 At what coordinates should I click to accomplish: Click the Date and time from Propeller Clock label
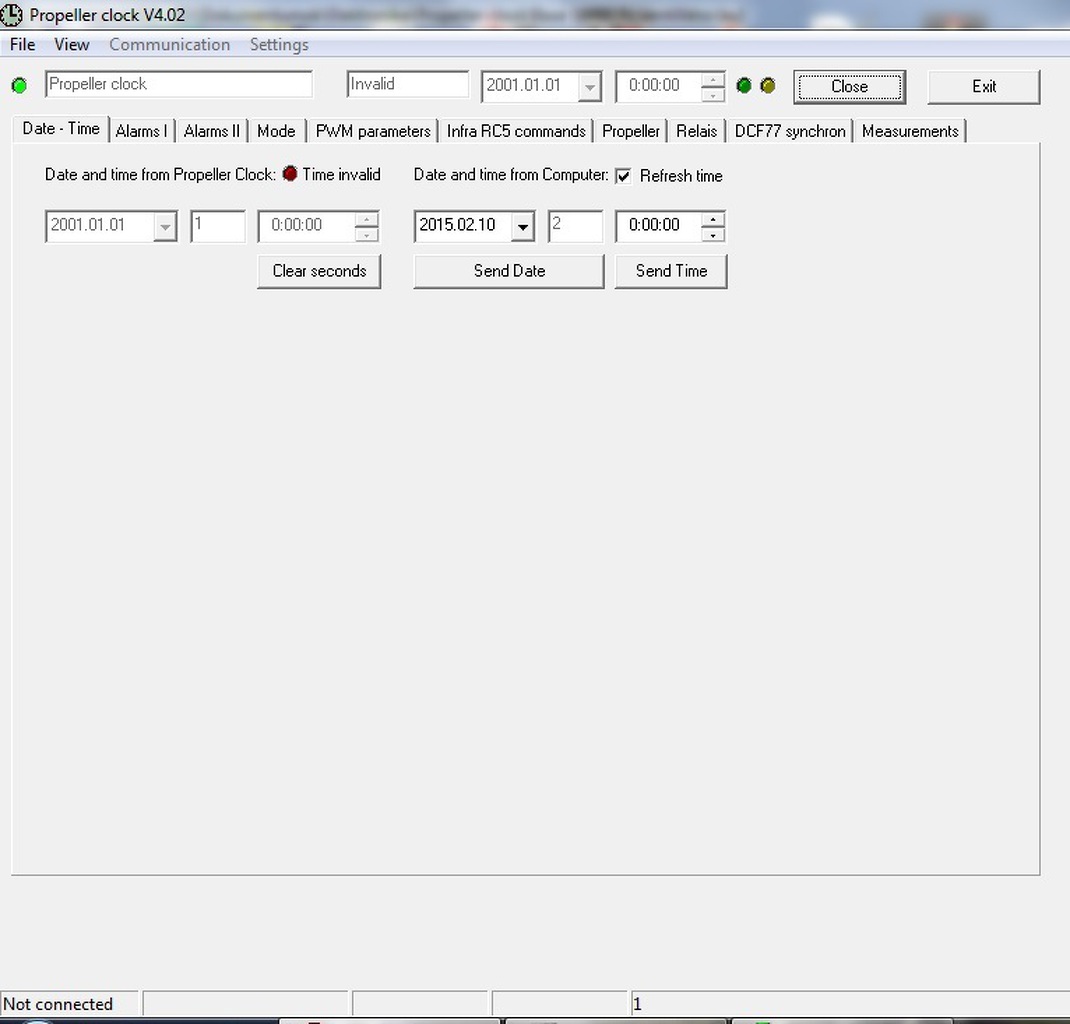click(x=160, y=175)
